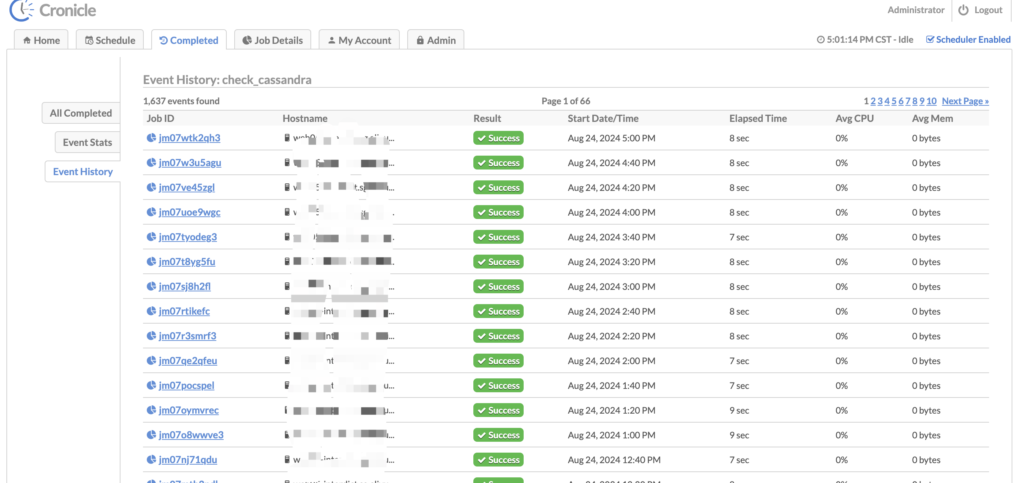
Task: Jump to page 5 in pagination
Action: click(x=894, y=101)
